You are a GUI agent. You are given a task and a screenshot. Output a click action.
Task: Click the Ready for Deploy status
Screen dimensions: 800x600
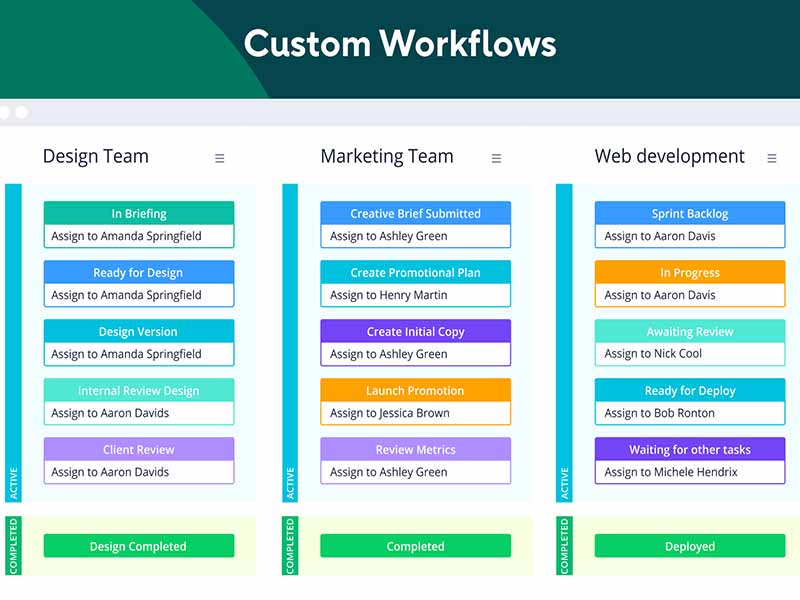pos(690,390)
